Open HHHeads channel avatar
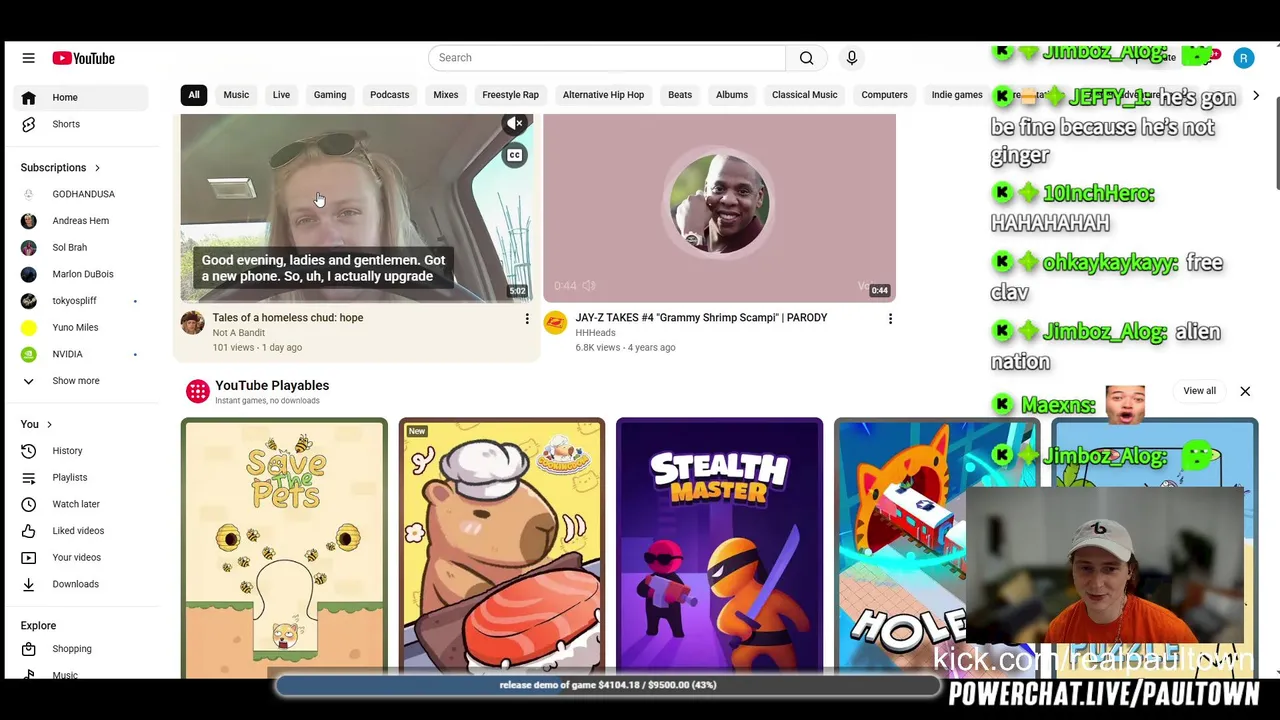Viewport: 1280px width, 720px height. [x=555, y=323]
